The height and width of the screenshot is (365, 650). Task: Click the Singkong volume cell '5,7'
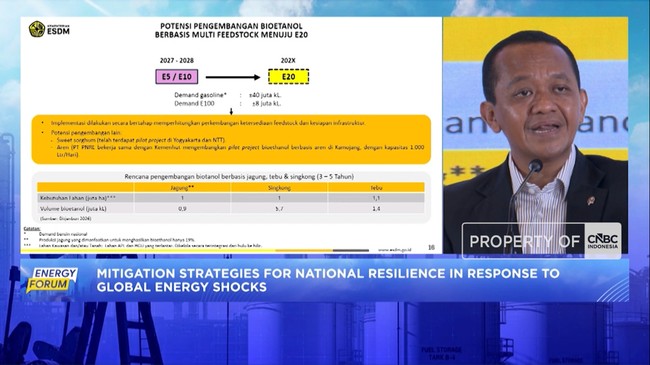[x=279, y=209]
